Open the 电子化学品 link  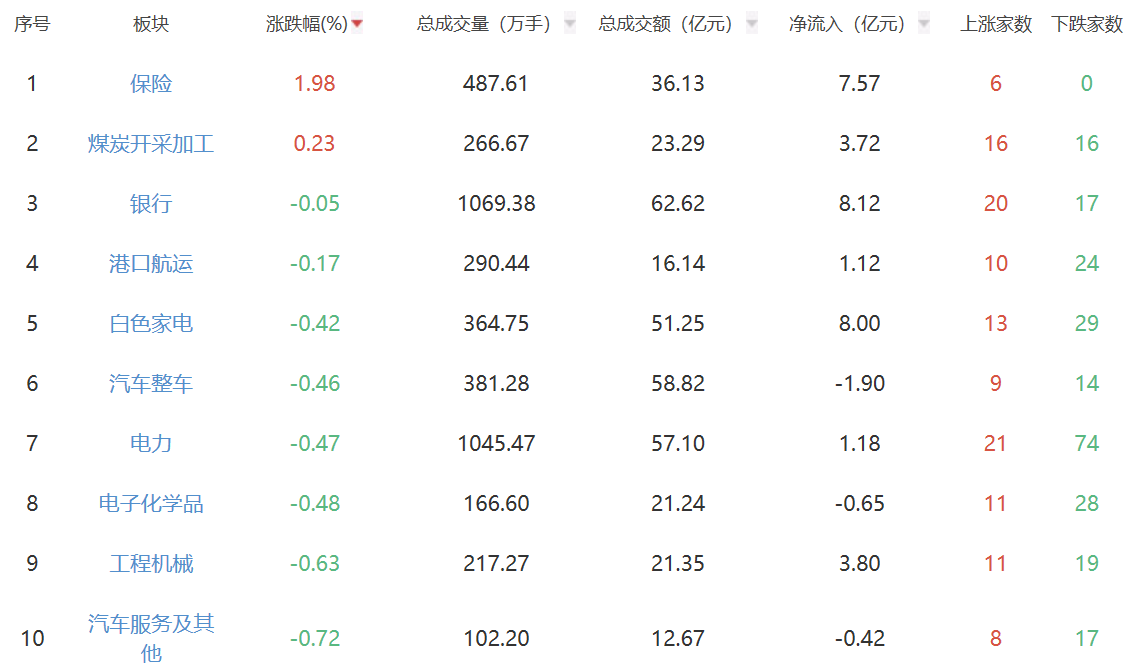coord(151,504)
